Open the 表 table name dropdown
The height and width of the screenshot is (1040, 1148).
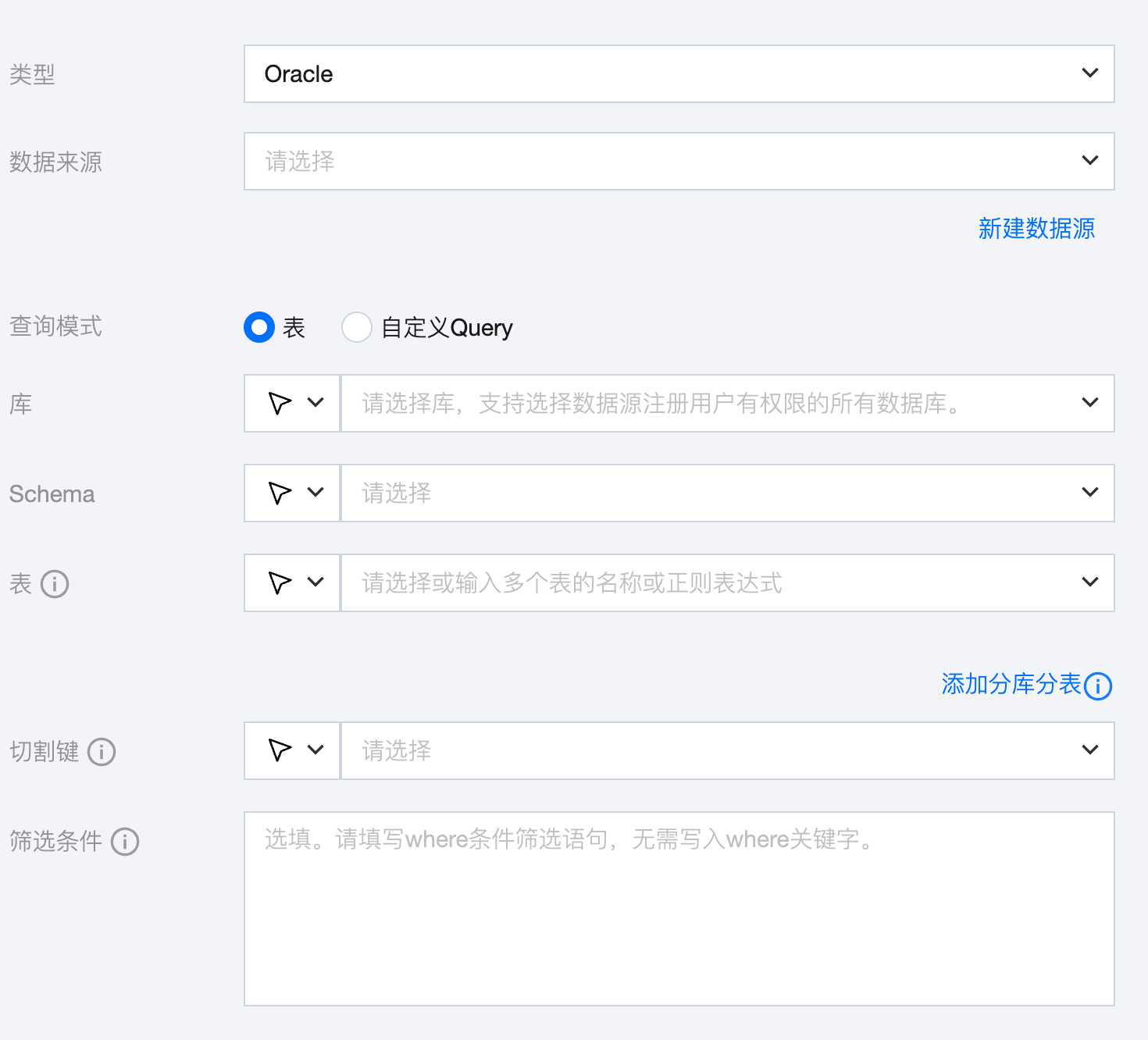point(726,582)
